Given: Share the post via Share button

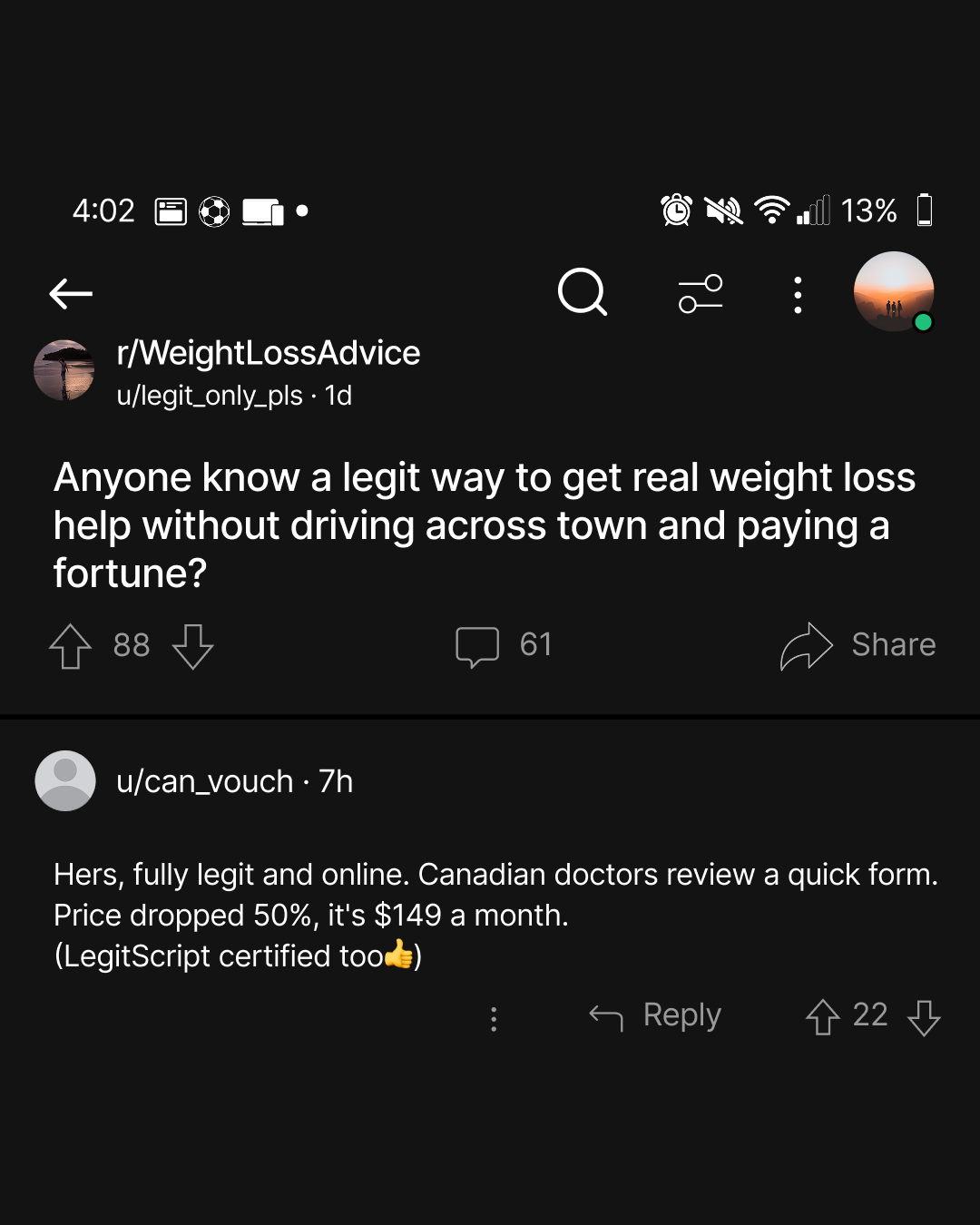Looking at the screenshot, I should pos(857,645).
